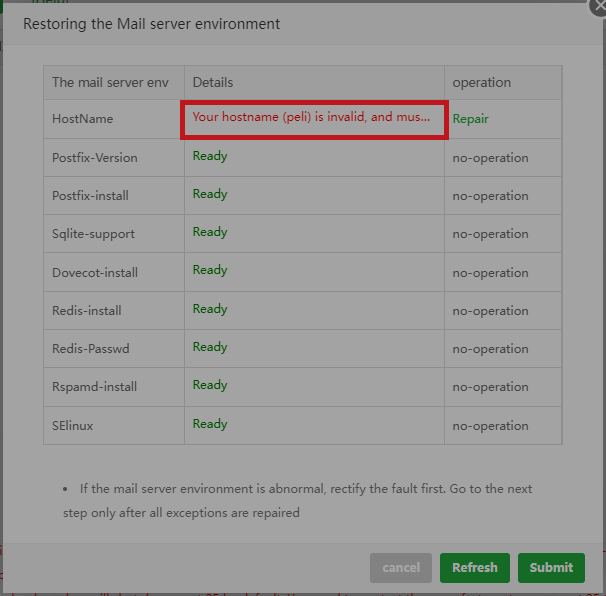Cancel the mail server restore dialog
This screenshot has height=596, width=606.
pos(401,568)
